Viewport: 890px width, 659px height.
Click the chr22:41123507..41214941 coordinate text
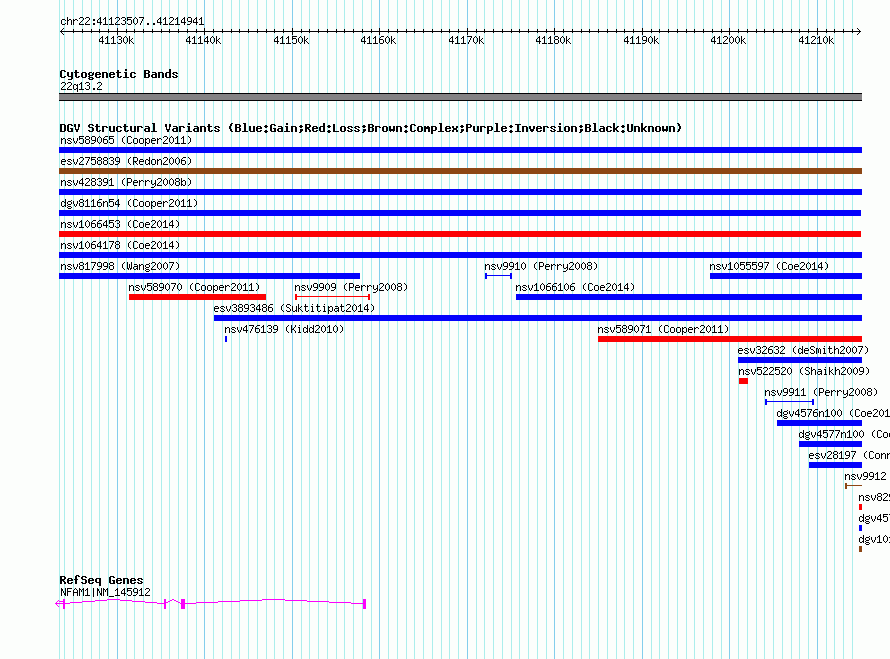pyautogui.click(x=132, y=21)
